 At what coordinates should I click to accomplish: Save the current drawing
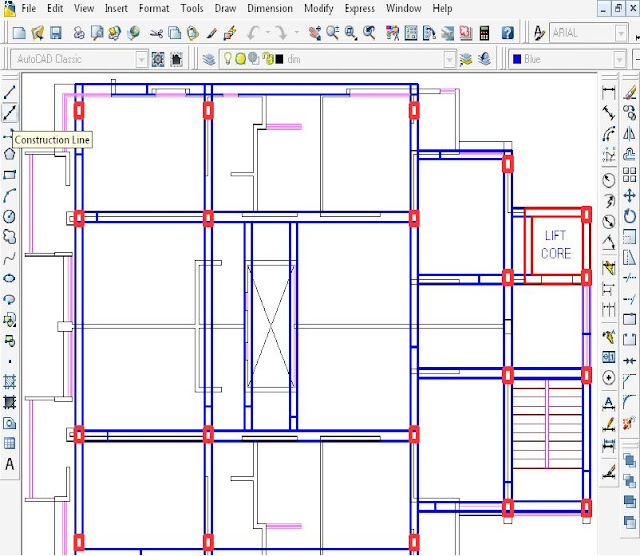[56, 33]
